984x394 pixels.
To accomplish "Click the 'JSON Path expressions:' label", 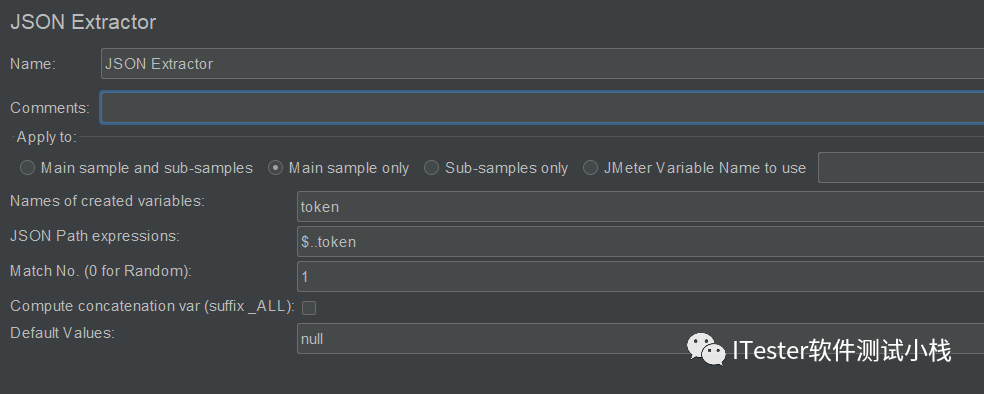I will tap(95, 236).
